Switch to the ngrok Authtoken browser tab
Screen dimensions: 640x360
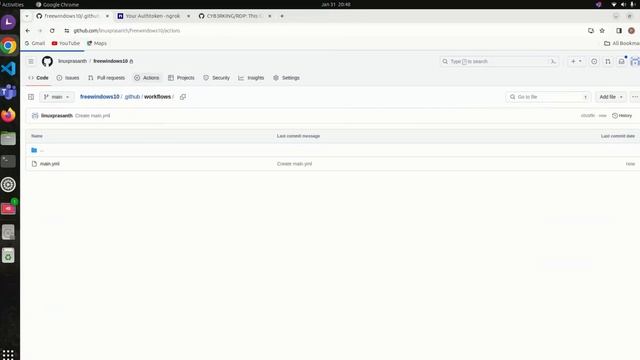pos(153,16)
